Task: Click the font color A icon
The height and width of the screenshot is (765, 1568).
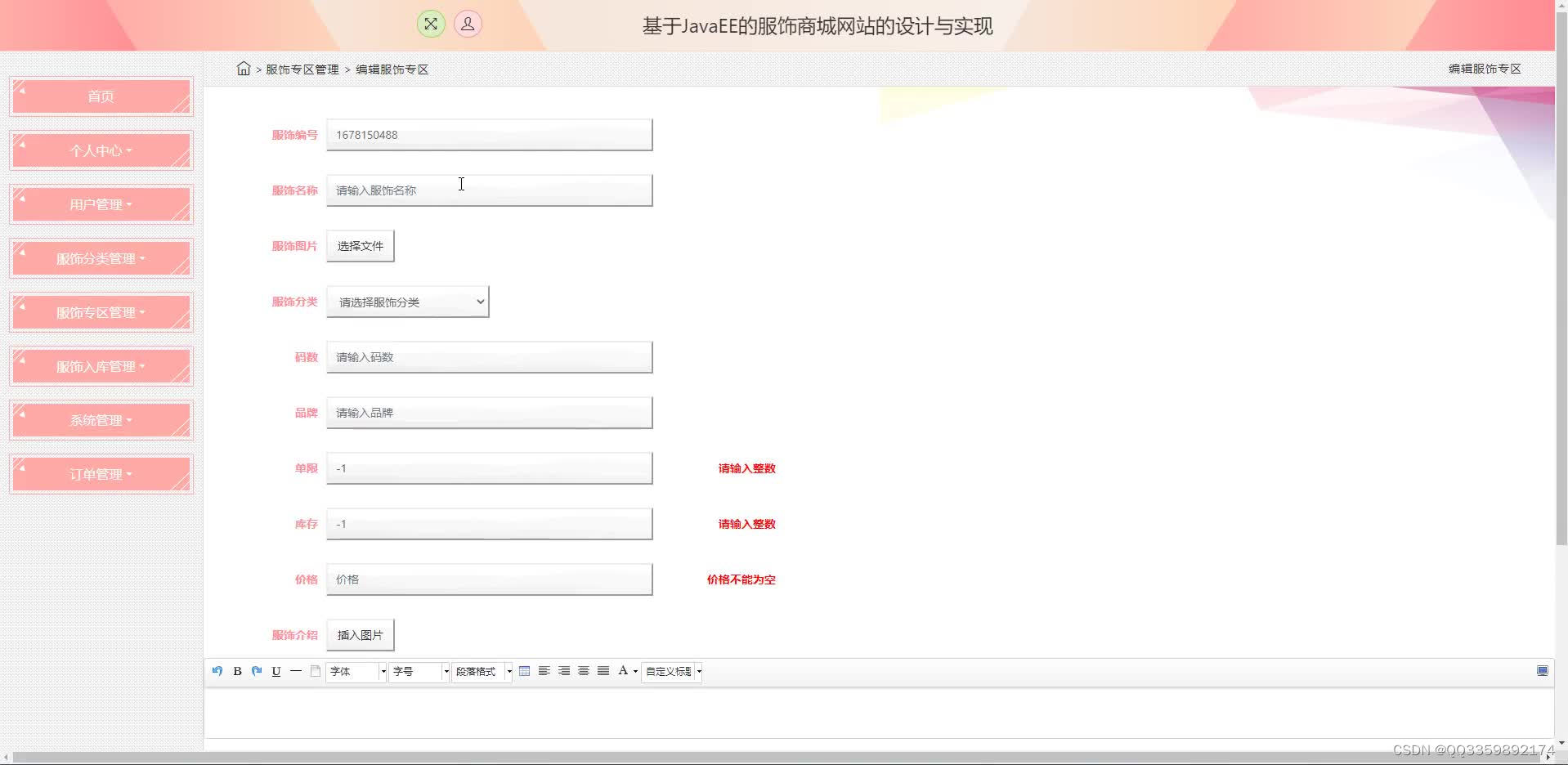Action: [623, 671]
